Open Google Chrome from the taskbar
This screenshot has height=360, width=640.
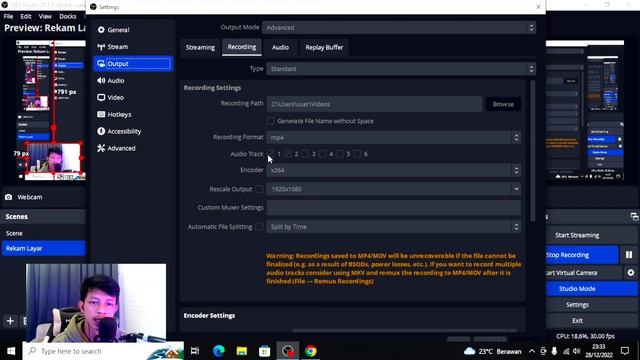311,351
